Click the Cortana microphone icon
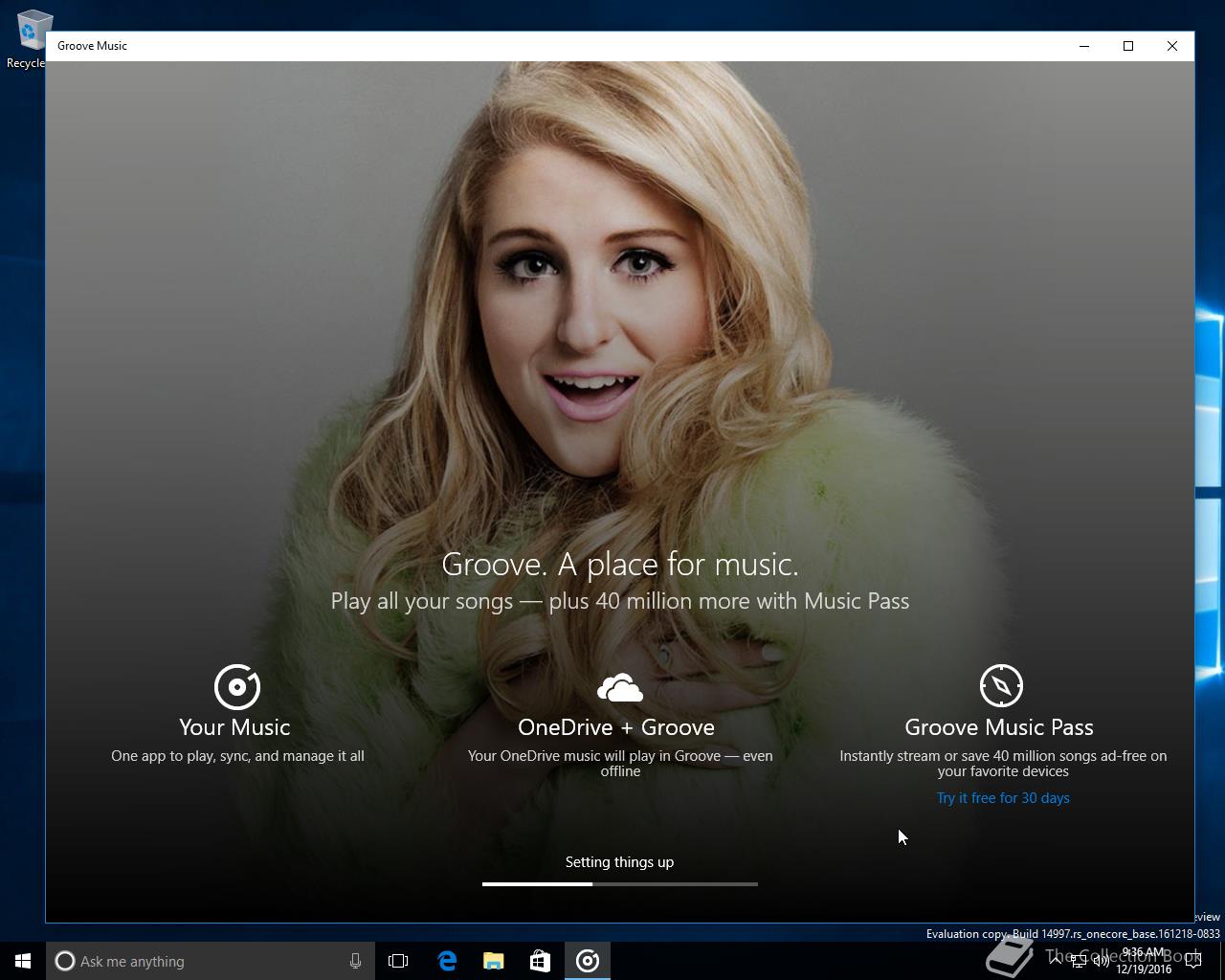Image resolution: width=1225 pixels, height=980 pixels. 355,961
